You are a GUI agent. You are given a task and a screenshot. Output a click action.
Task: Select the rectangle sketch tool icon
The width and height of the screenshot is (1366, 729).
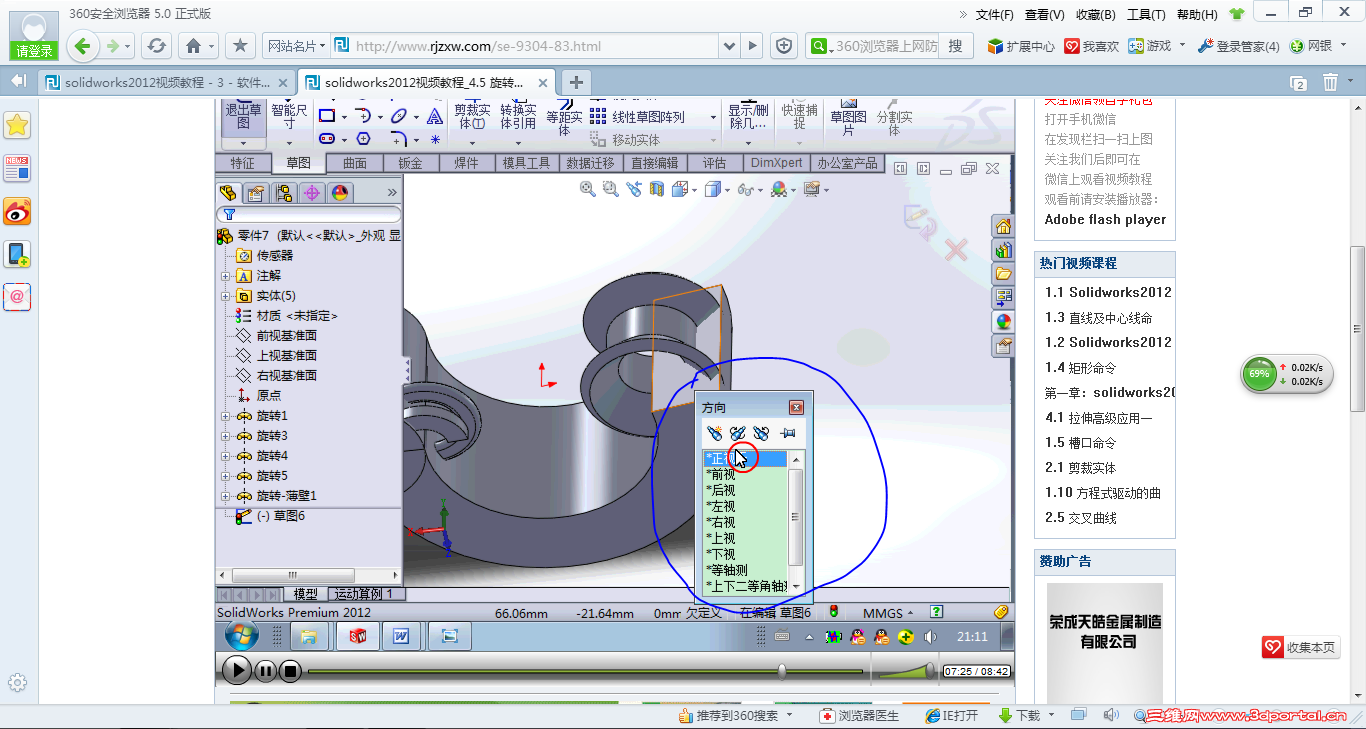click(326, 116)
